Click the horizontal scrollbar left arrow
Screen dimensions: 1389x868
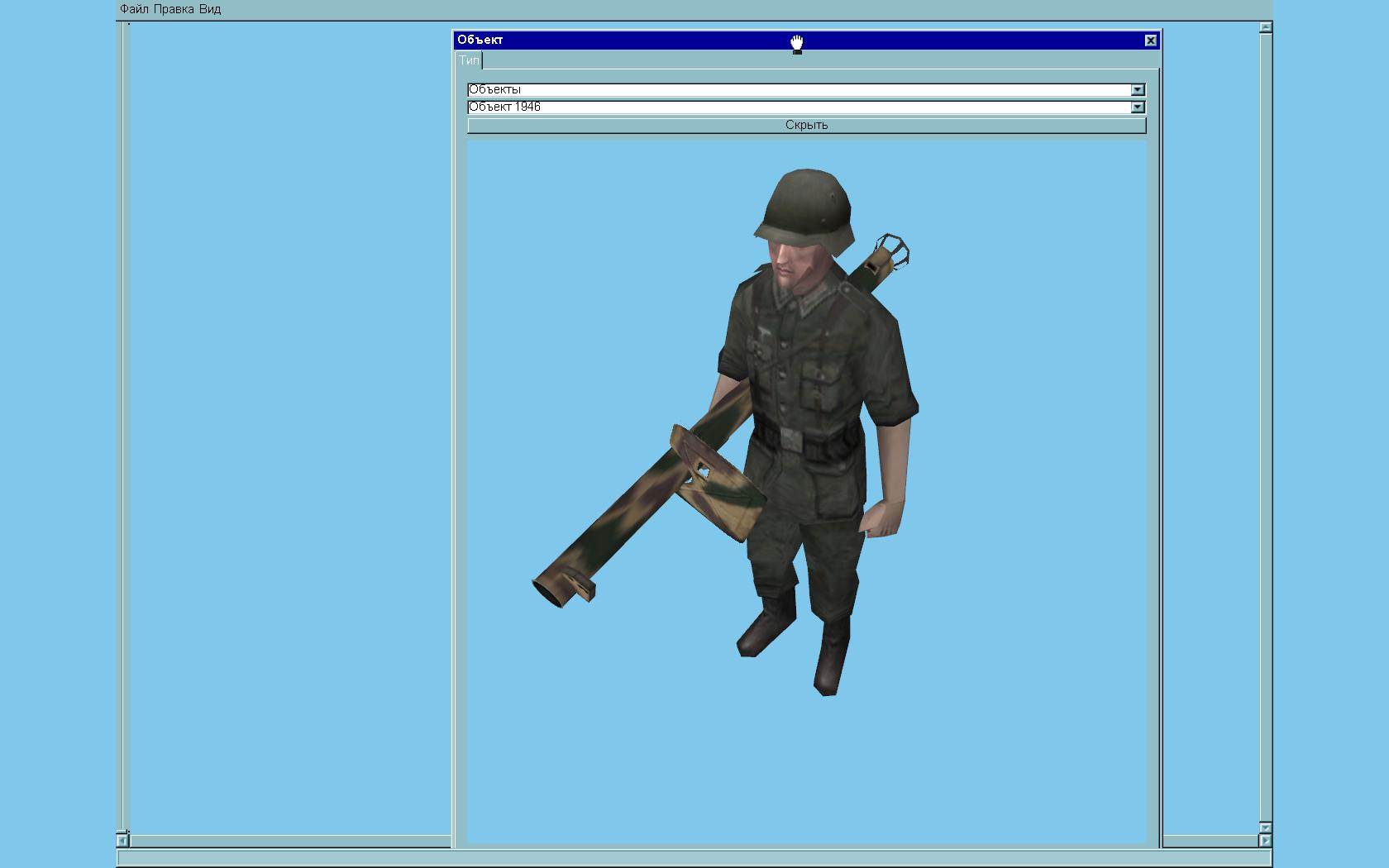tap(122, 841)
